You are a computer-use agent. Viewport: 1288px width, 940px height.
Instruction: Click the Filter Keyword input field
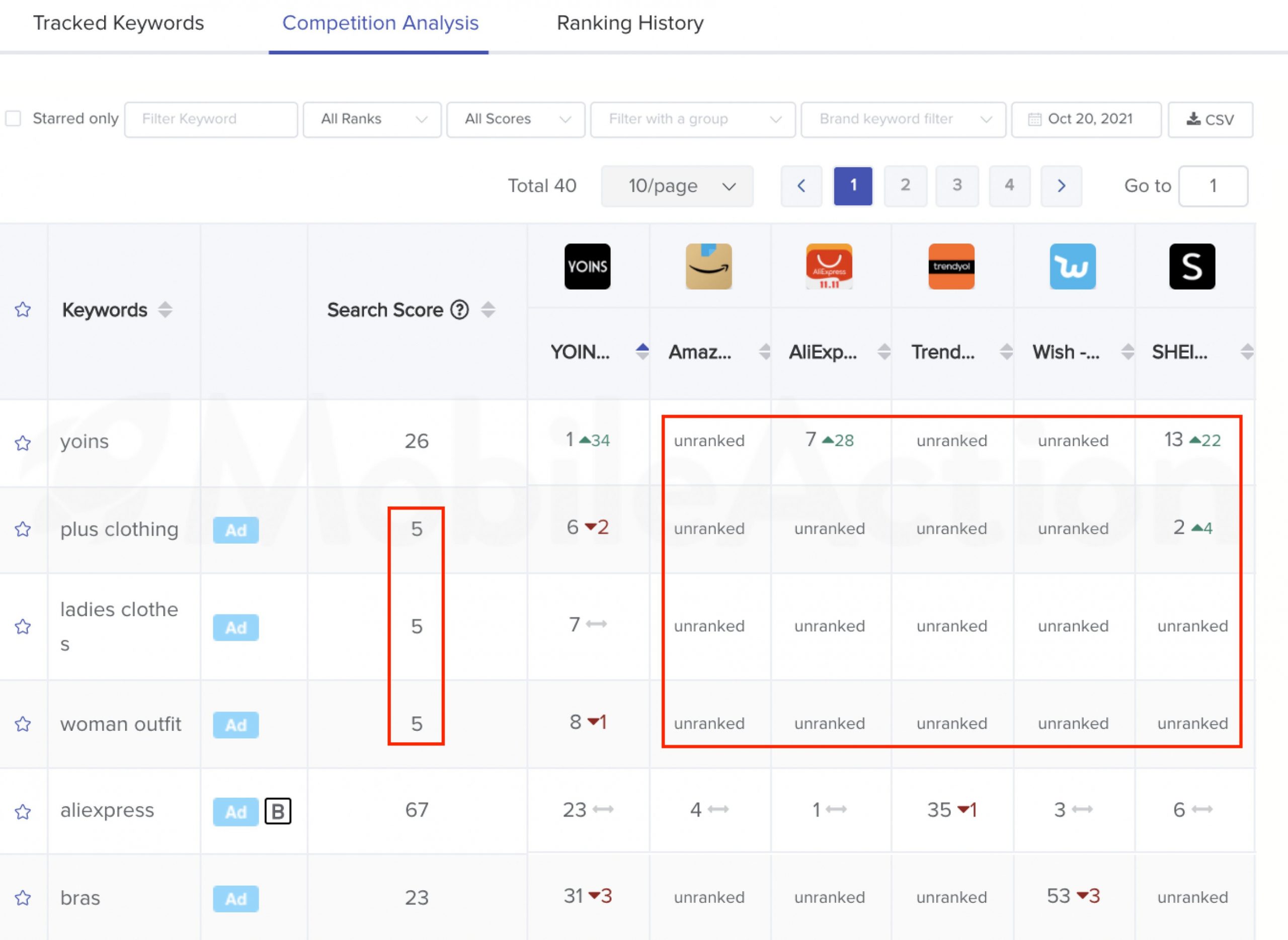pyautogui.click(x=211, y=120)
